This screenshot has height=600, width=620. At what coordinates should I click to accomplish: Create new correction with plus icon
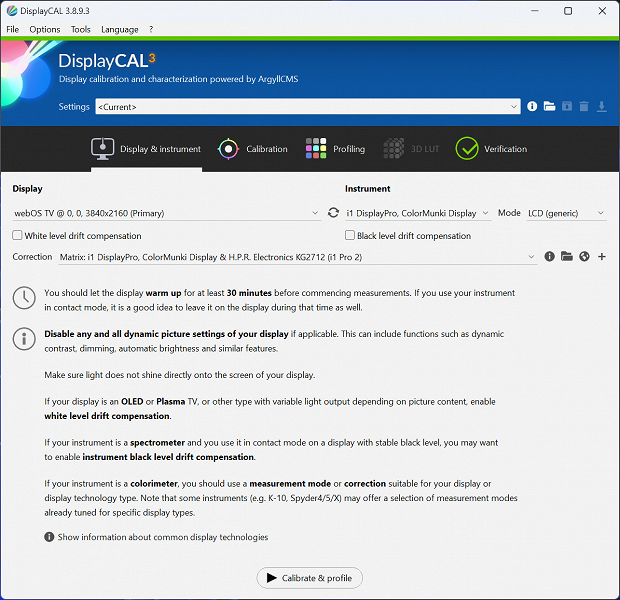coord(601,256)
